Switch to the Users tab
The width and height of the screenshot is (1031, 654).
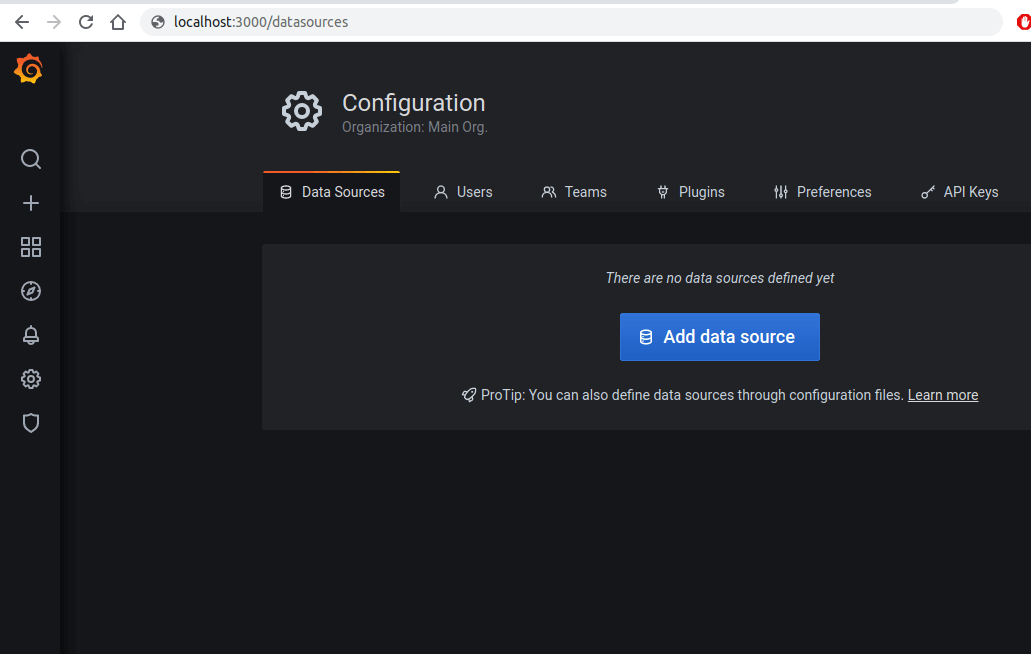point(463,192)
